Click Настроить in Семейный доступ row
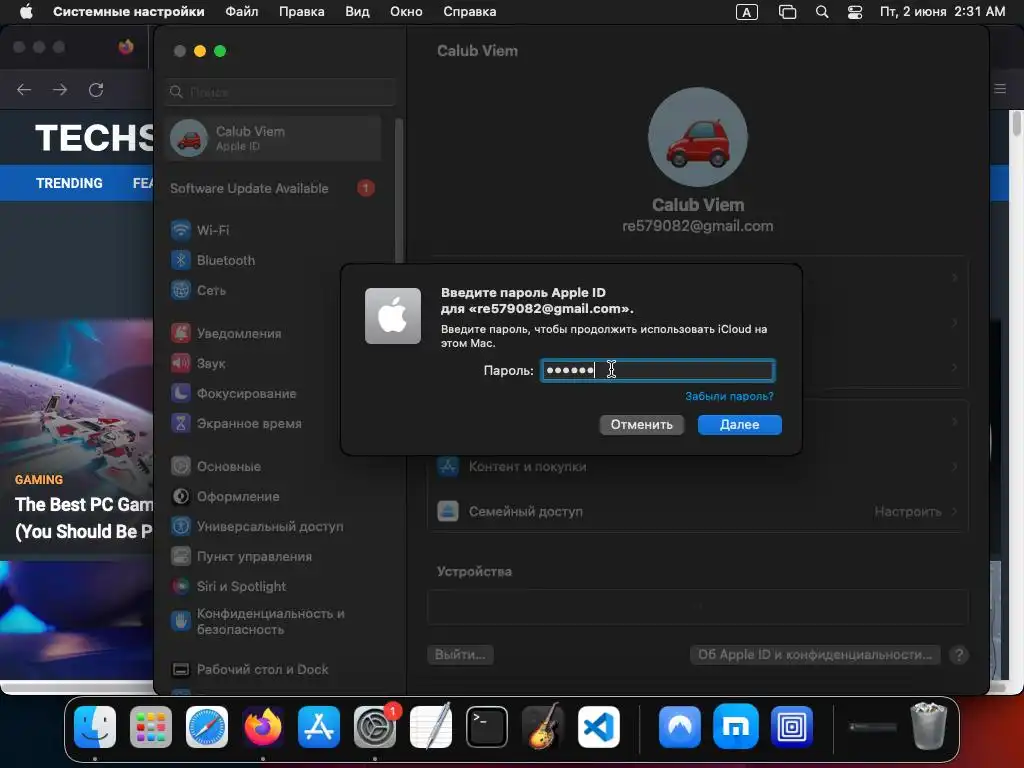 point(908,511)
